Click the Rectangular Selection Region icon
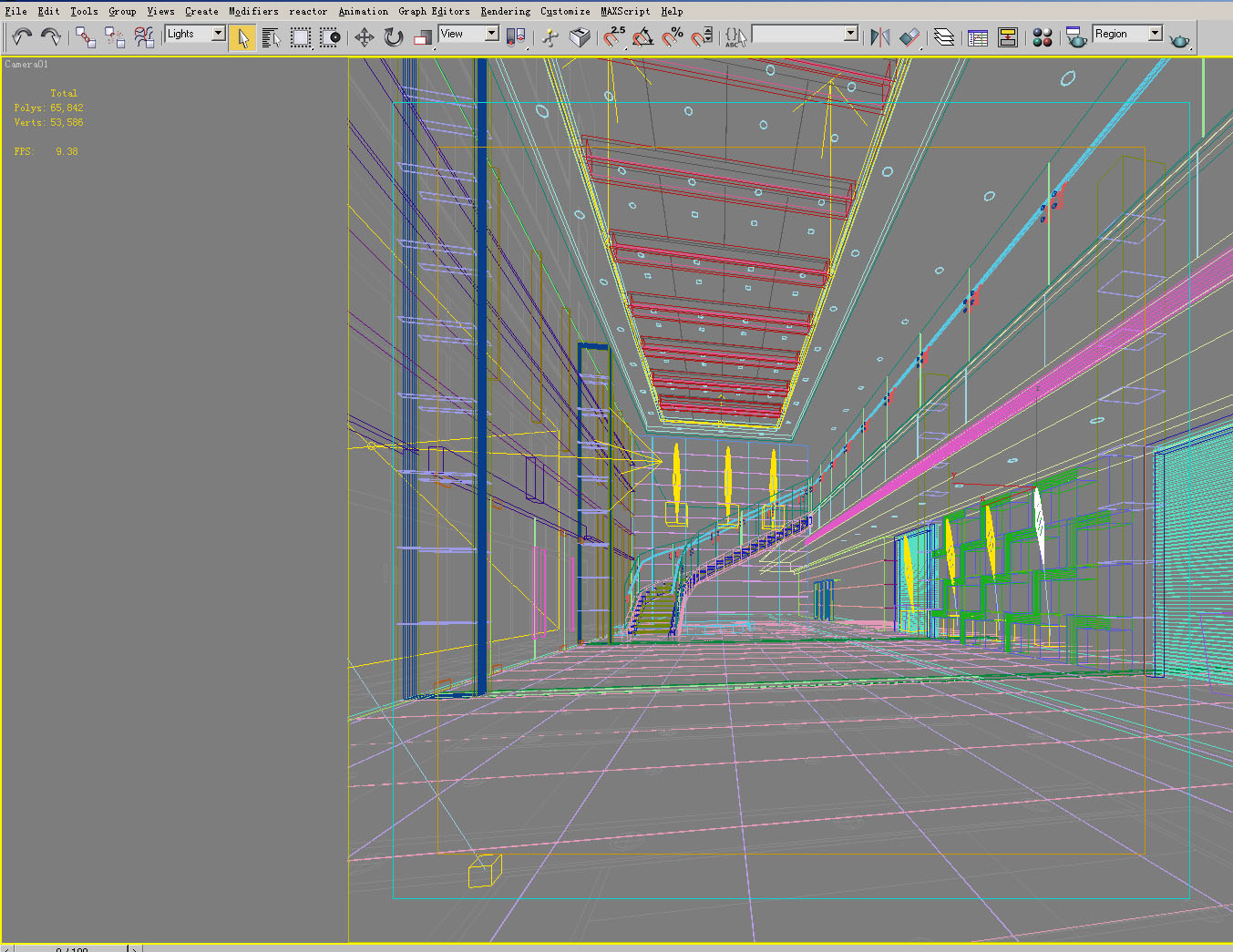Screen dimensions: 1233x952 (301, 36)
